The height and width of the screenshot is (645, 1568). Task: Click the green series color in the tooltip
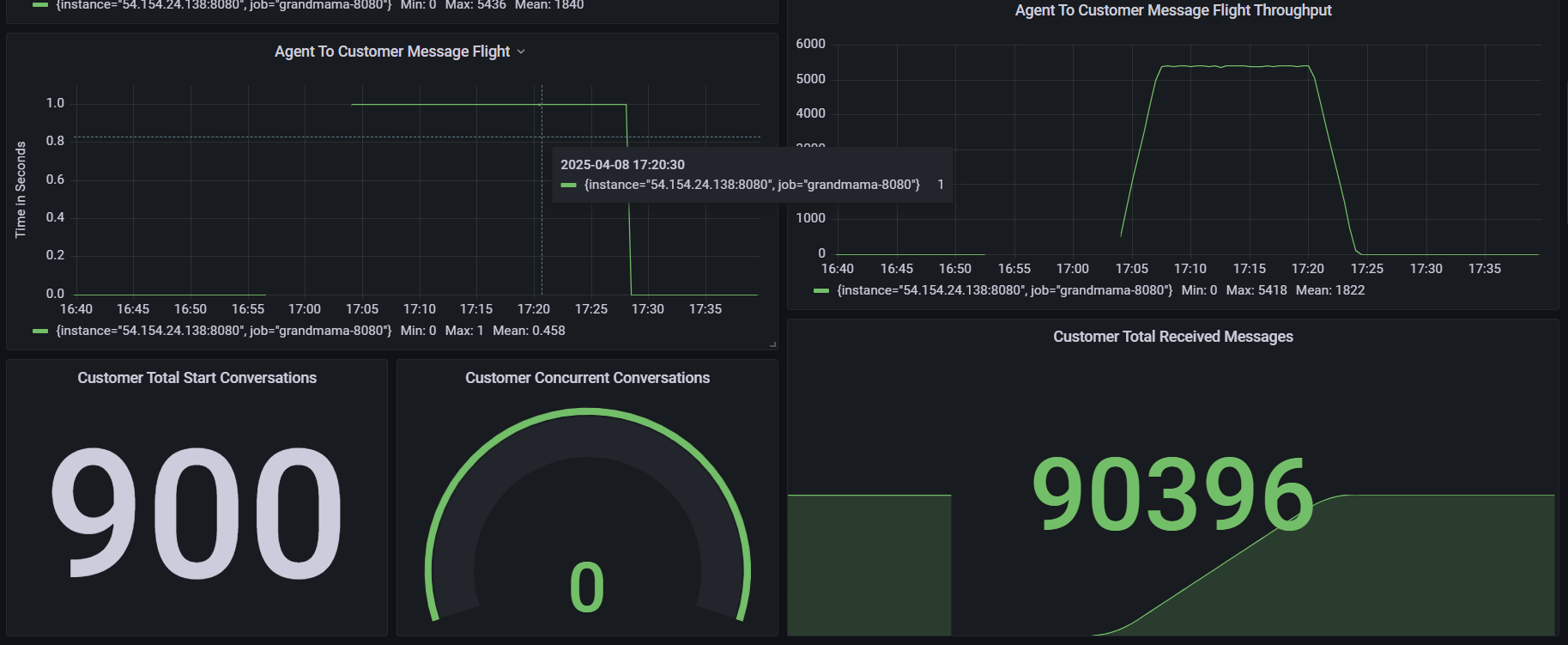[x=568, y=185]
